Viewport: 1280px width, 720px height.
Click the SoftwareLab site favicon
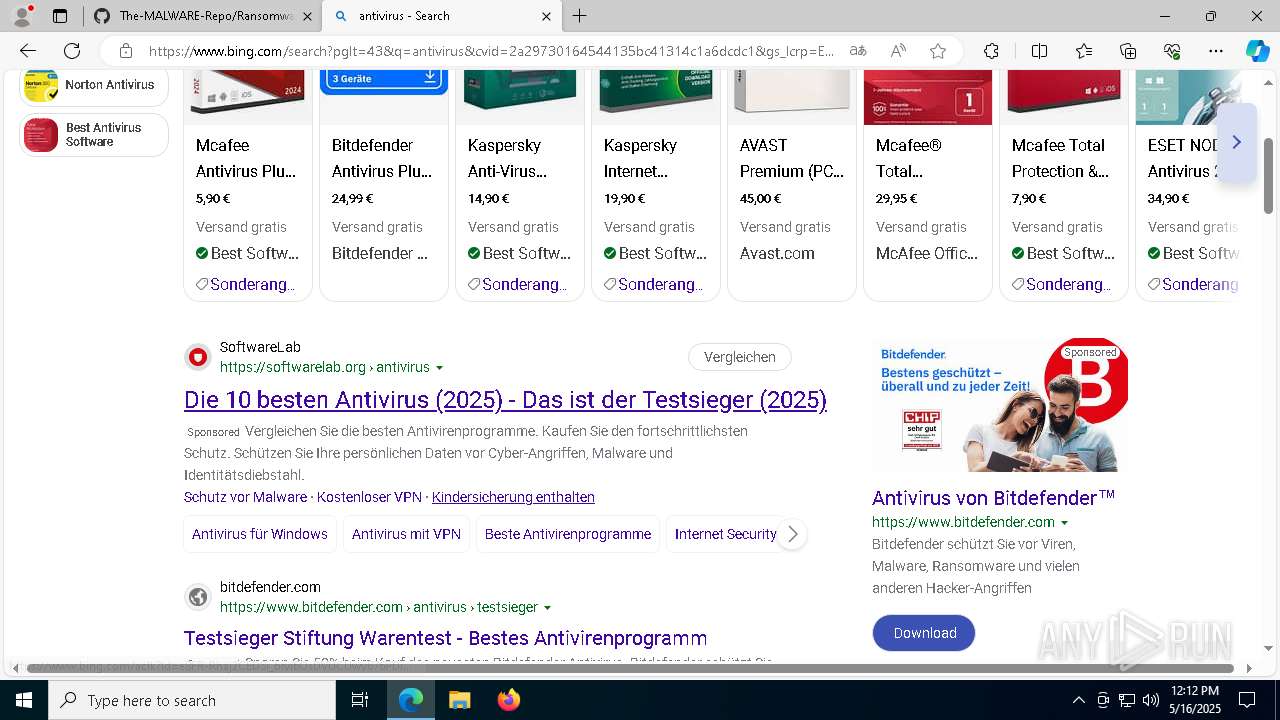(198, 357)
